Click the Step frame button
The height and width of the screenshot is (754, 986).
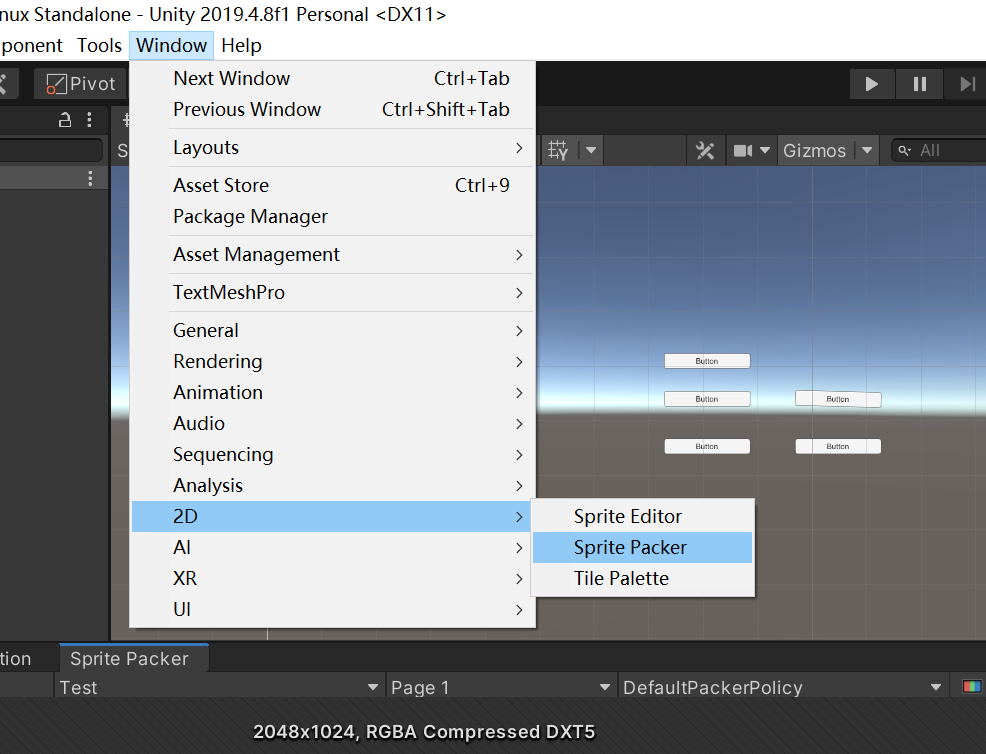point(965,84)
